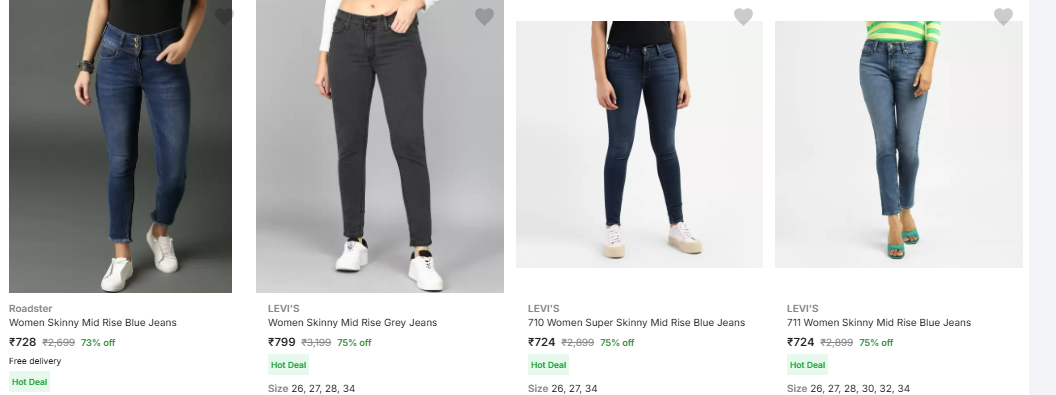Click 710 Women Super Skinny title
The height and width of the screenshot is (395, 1056).
(x=636, y=323)
